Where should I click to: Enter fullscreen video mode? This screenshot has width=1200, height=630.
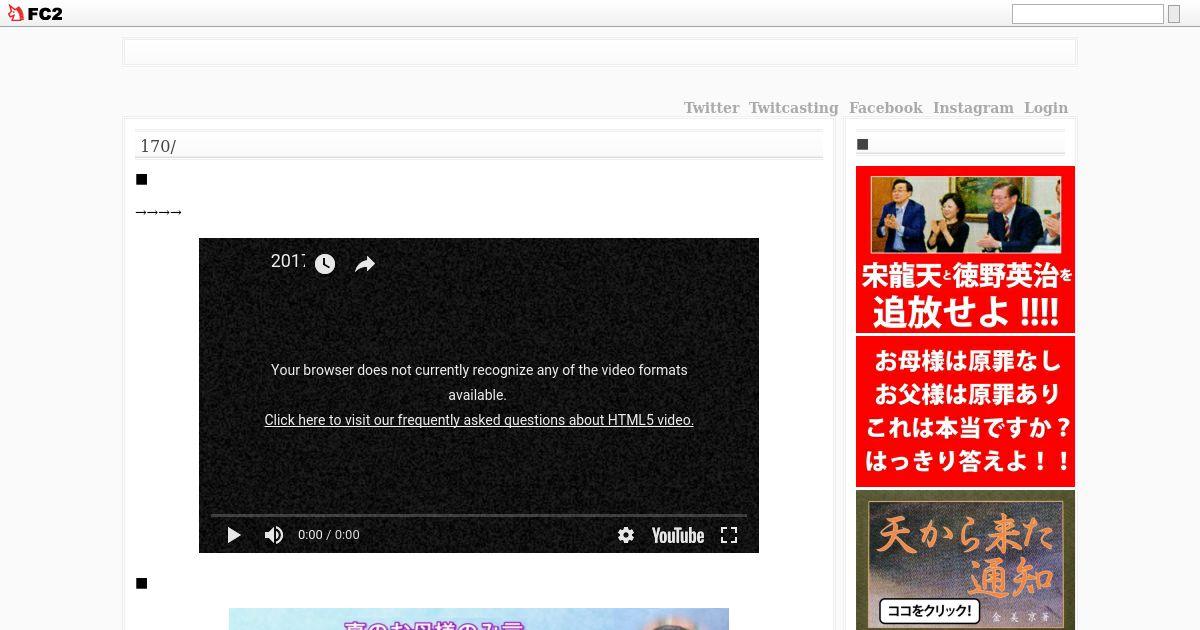point(729,535)
